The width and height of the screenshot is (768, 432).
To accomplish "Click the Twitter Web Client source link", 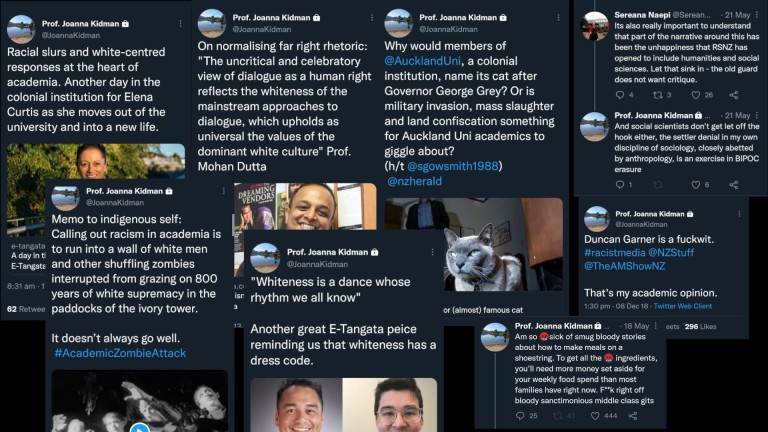I will [x=683, y=306].
